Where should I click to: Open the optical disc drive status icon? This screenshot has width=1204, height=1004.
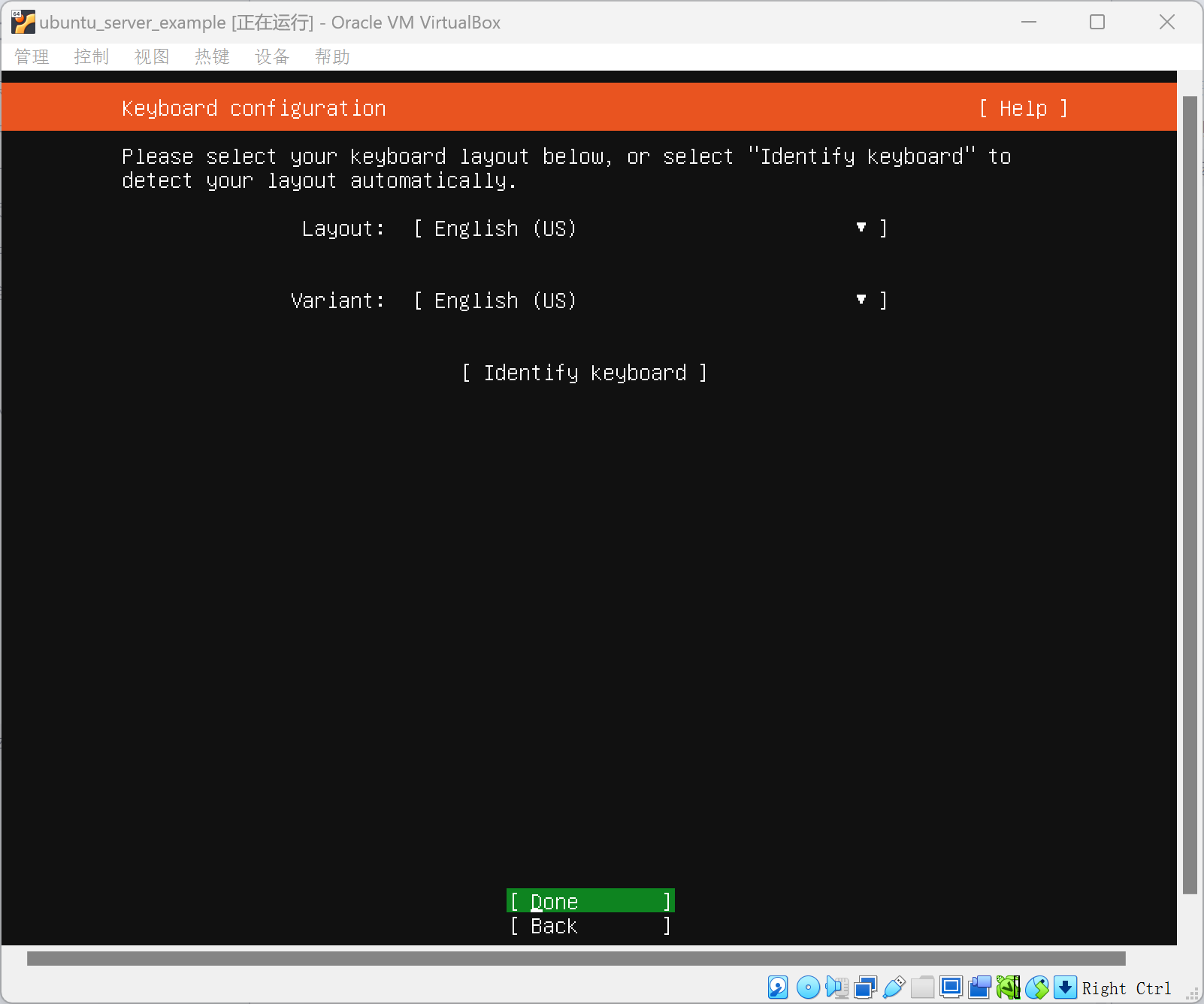tap(808, 987)
